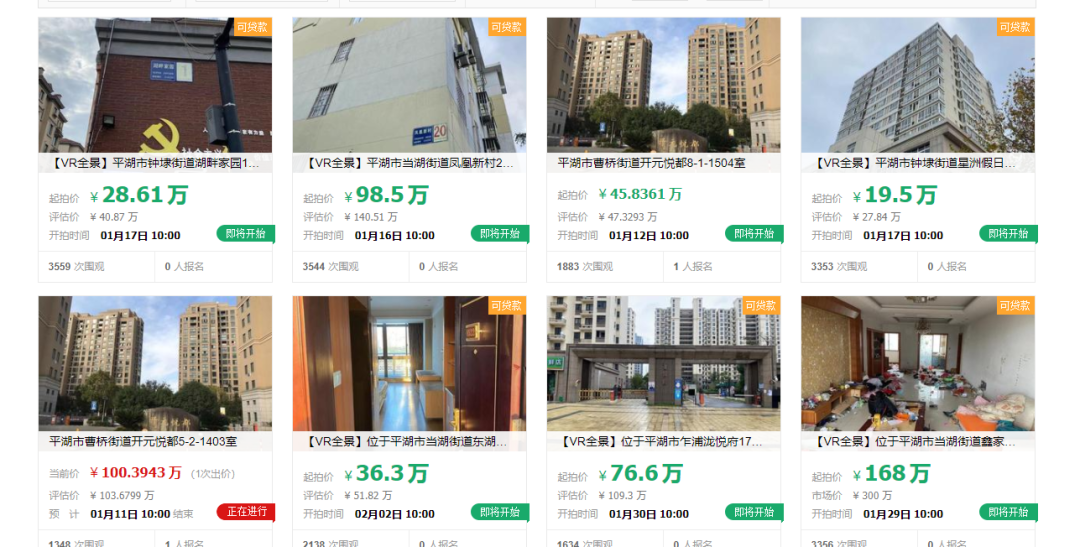Click 正在进行 tag on 100.3943万 listing
This screenshot has width=1080, height=547.
point(246,512)
